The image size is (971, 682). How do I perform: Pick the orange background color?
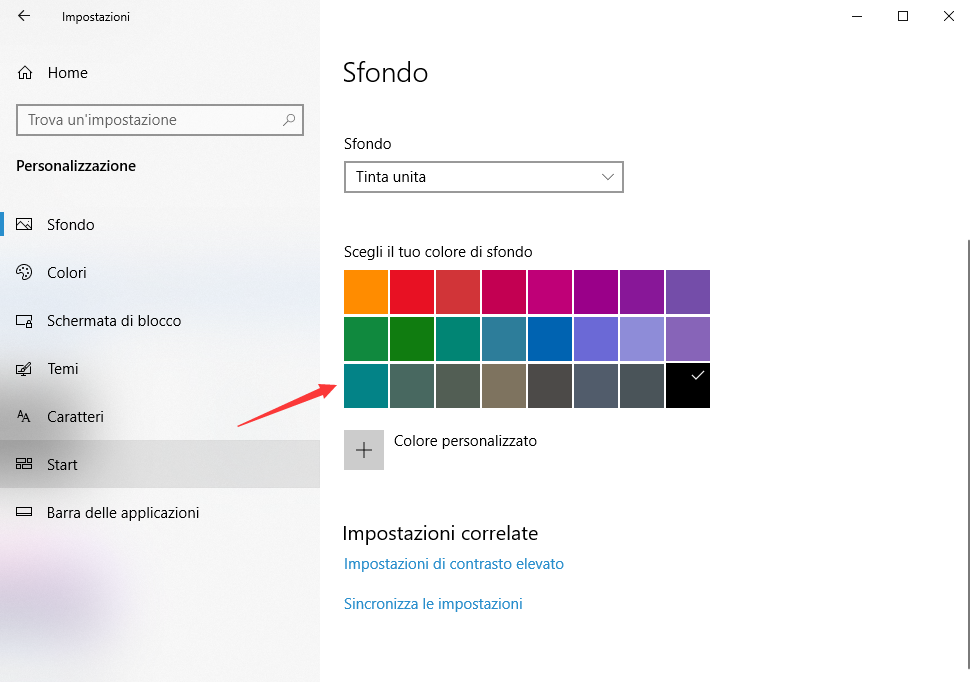(x=366, y=292)
